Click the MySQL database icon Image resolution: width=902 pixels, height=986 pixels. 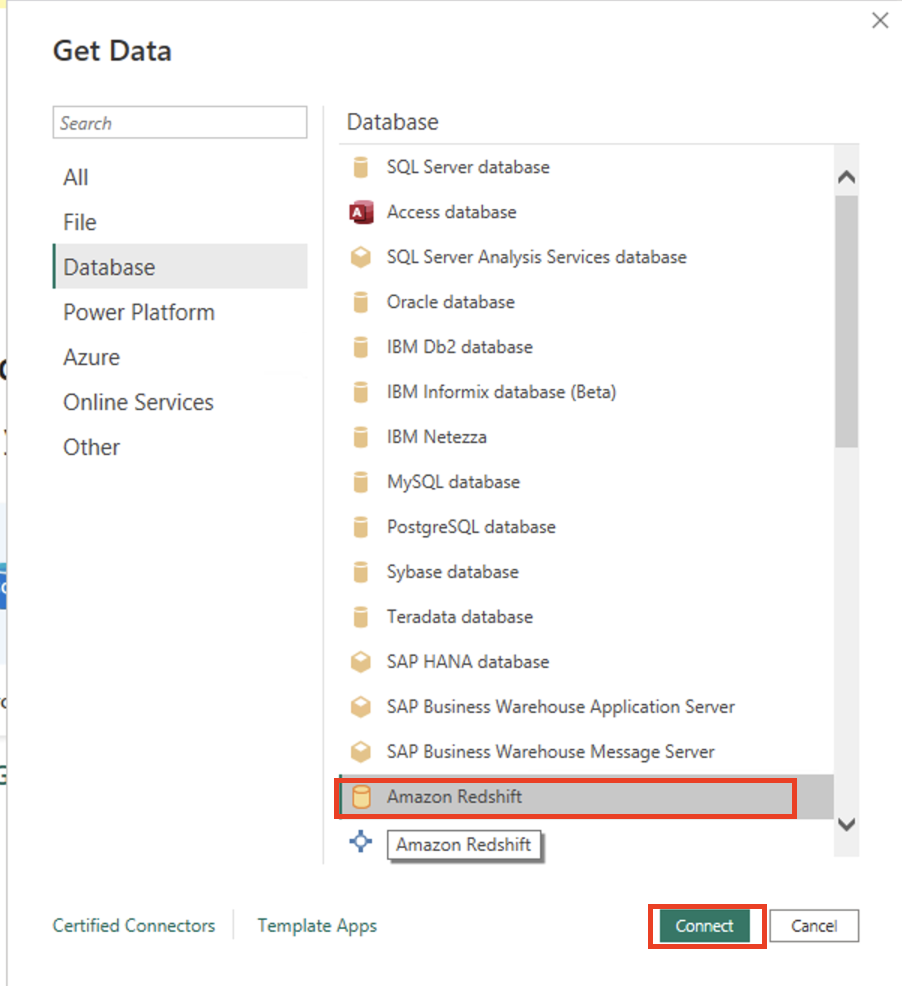point(360,482)
